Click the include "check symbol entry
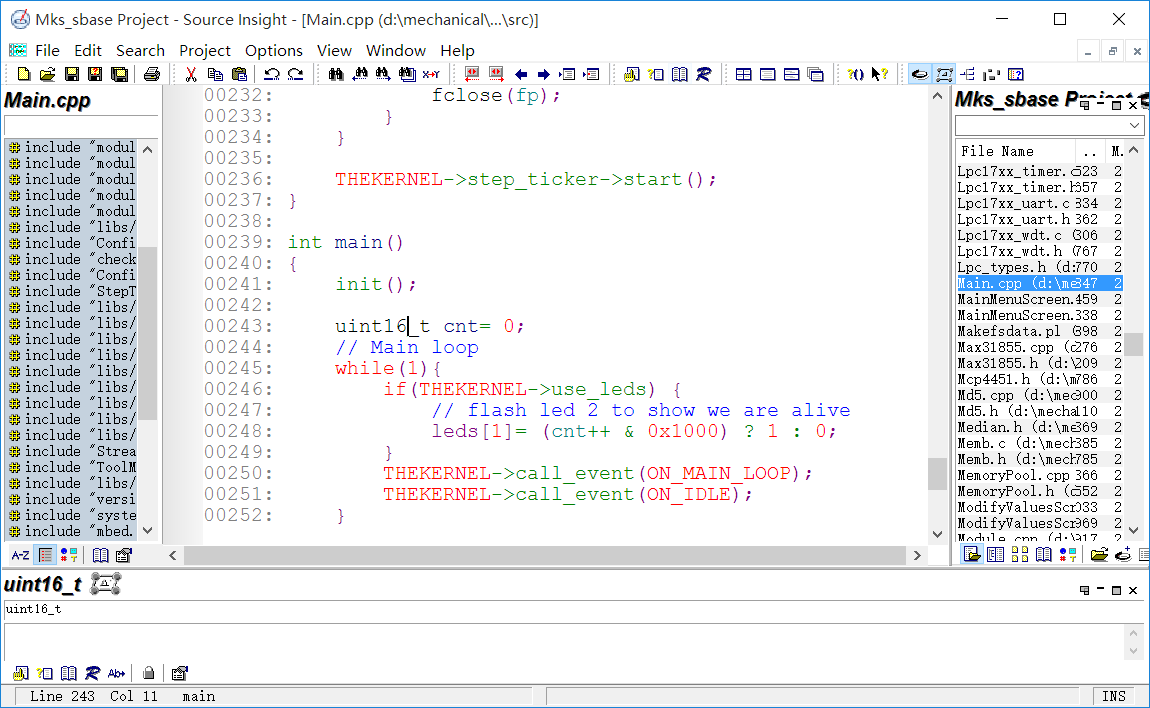Image resolution: width=1150 pixels, height=708 pixels. [73, 259]
